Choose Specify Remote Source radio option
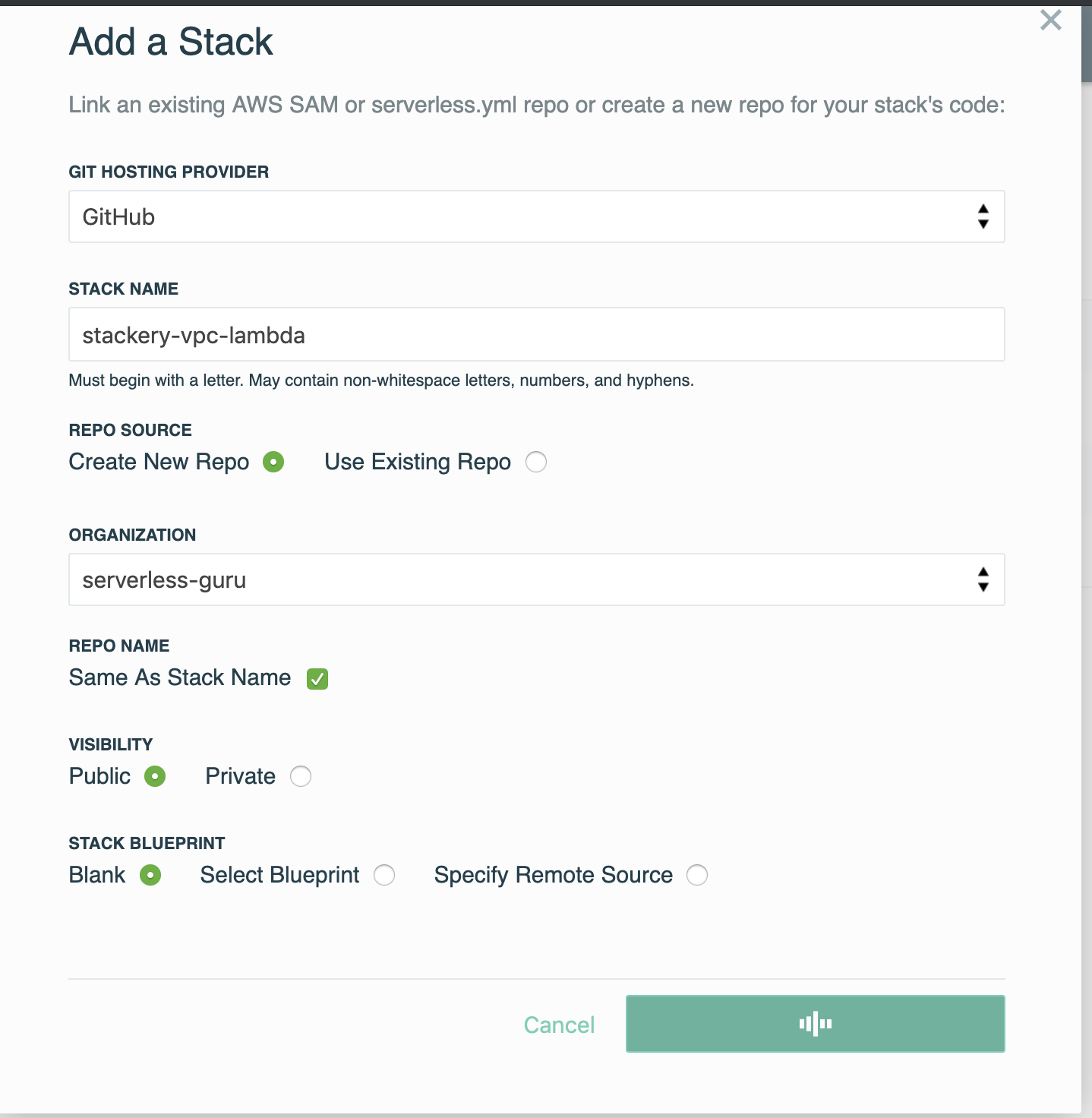The image size is (1092, 1118). coord(697,875)
